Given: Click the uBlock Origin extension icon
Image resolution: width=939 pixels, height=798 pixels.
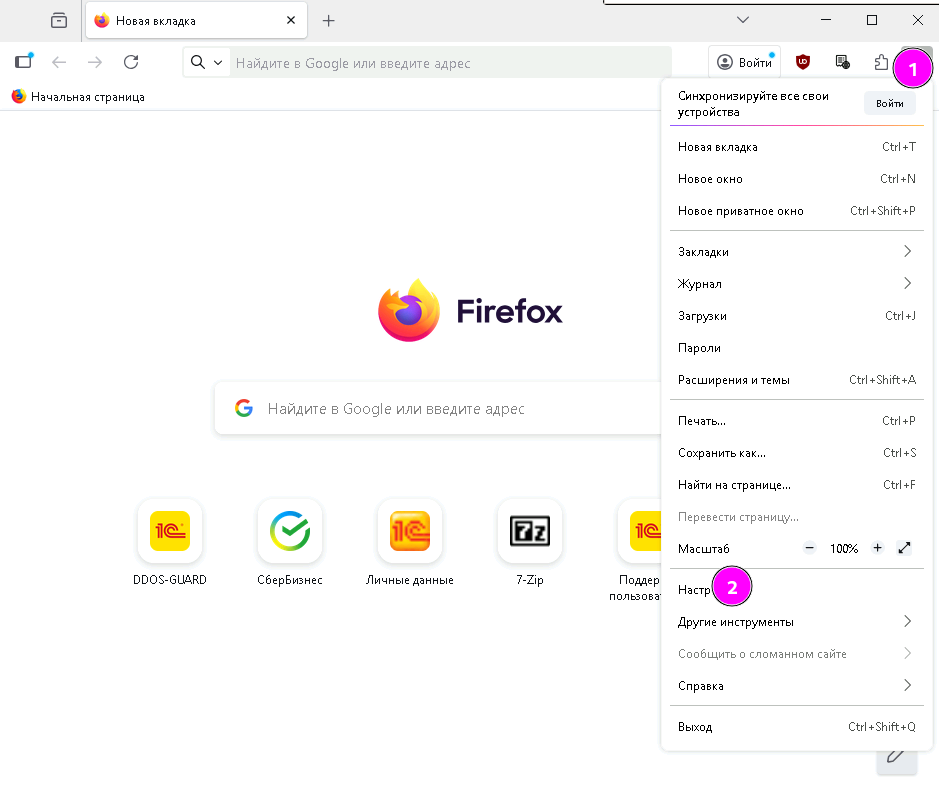Looking at the screenshot, I should pyautogui.click(x=802, y=62).
